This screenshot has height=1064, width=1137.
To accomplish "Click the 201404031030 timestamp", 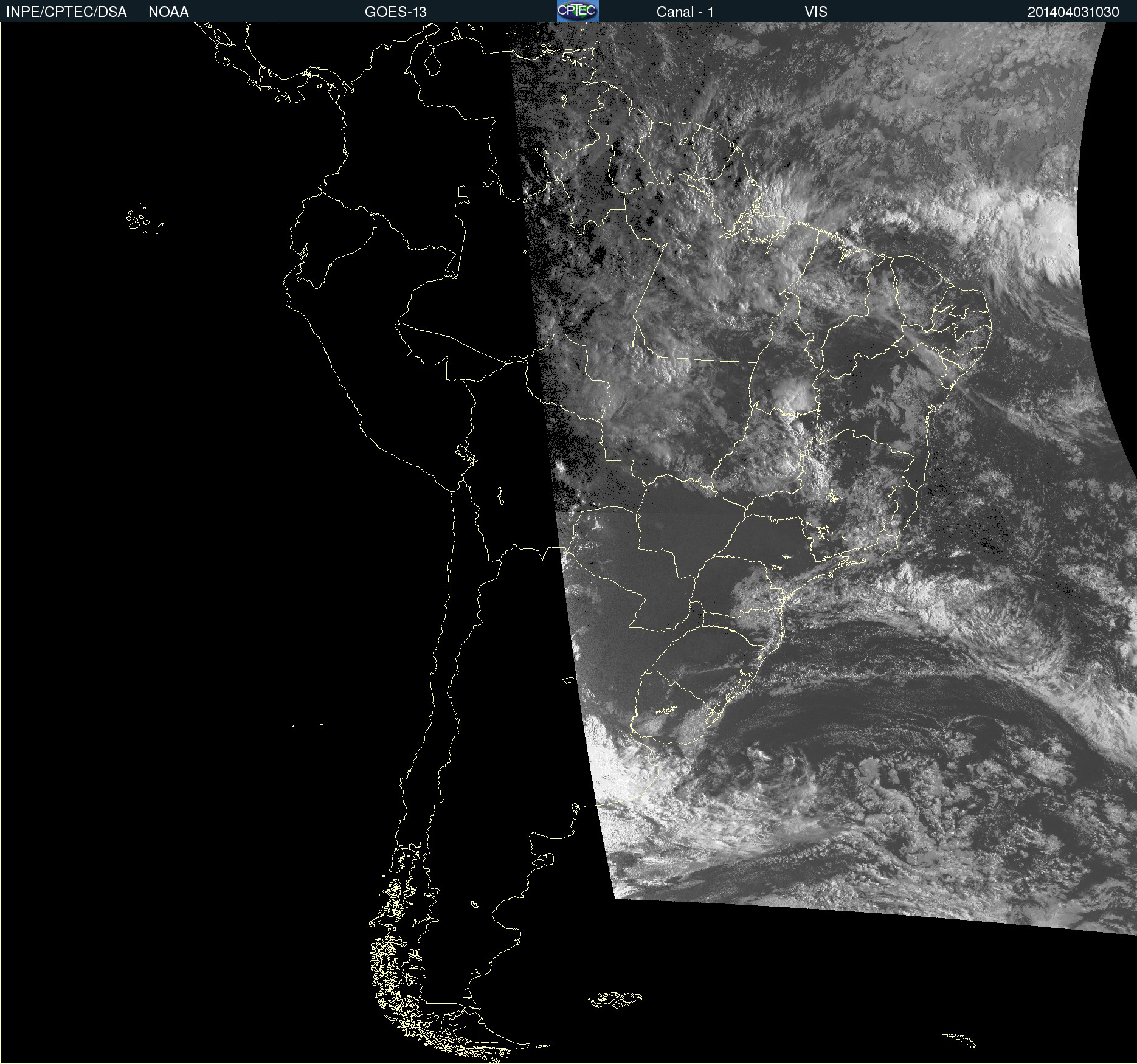I will pyautogui.click(x=1073, y=12).
